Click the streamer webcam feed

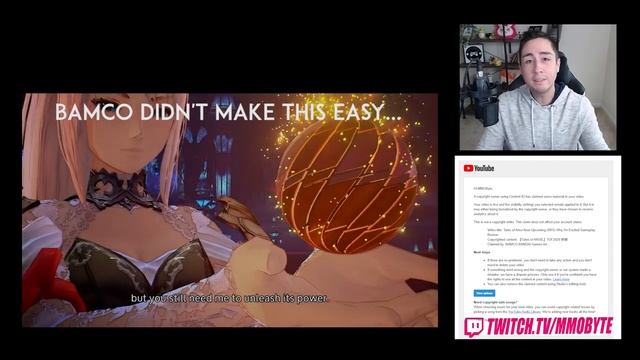(x=538, y=87)
